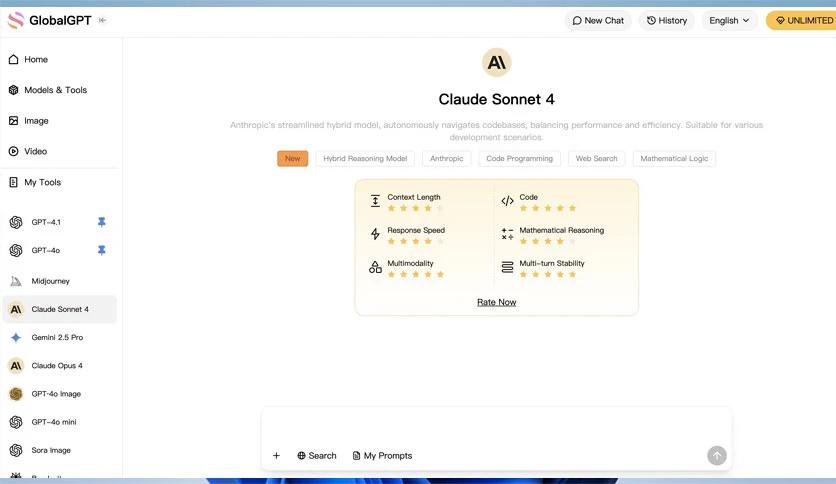The image size is (836, 484).
Task: Click the Sora Image OpenAI icon
Action: (x=16, y=450)
